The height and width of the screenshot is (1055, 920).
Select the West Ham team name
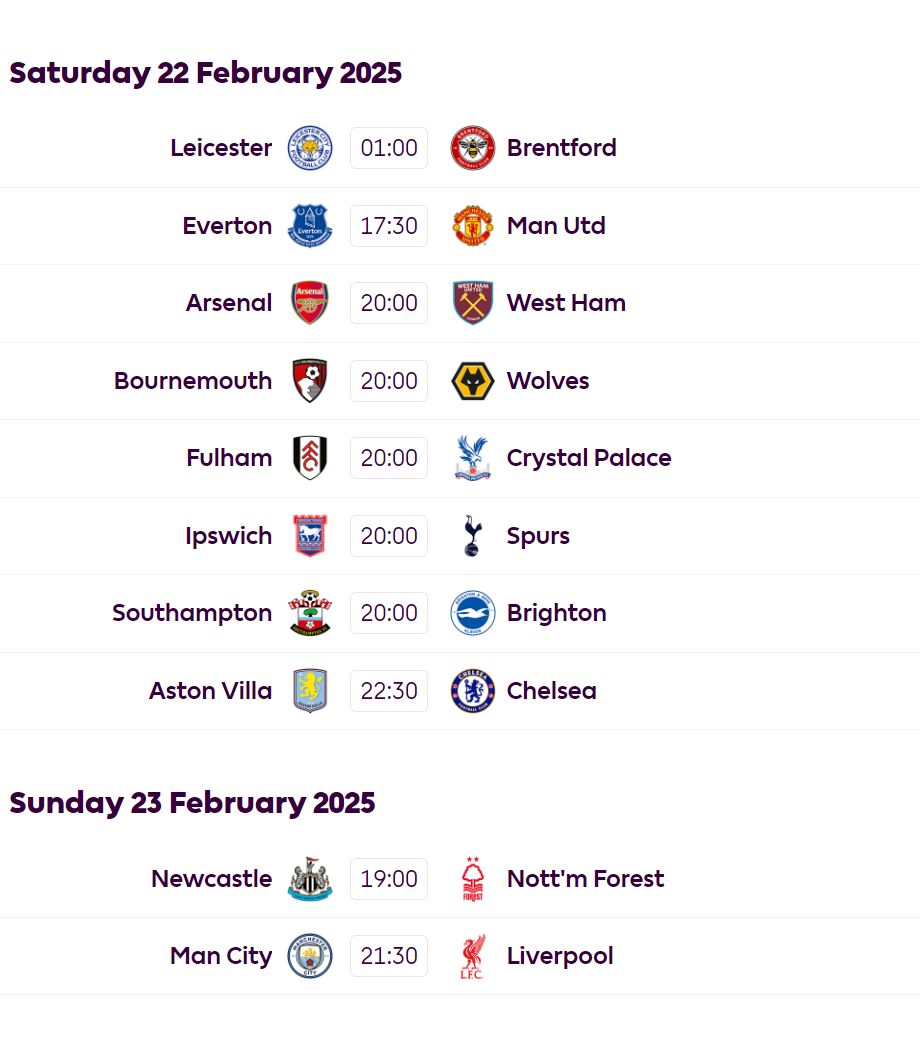[x=566, y=303]
